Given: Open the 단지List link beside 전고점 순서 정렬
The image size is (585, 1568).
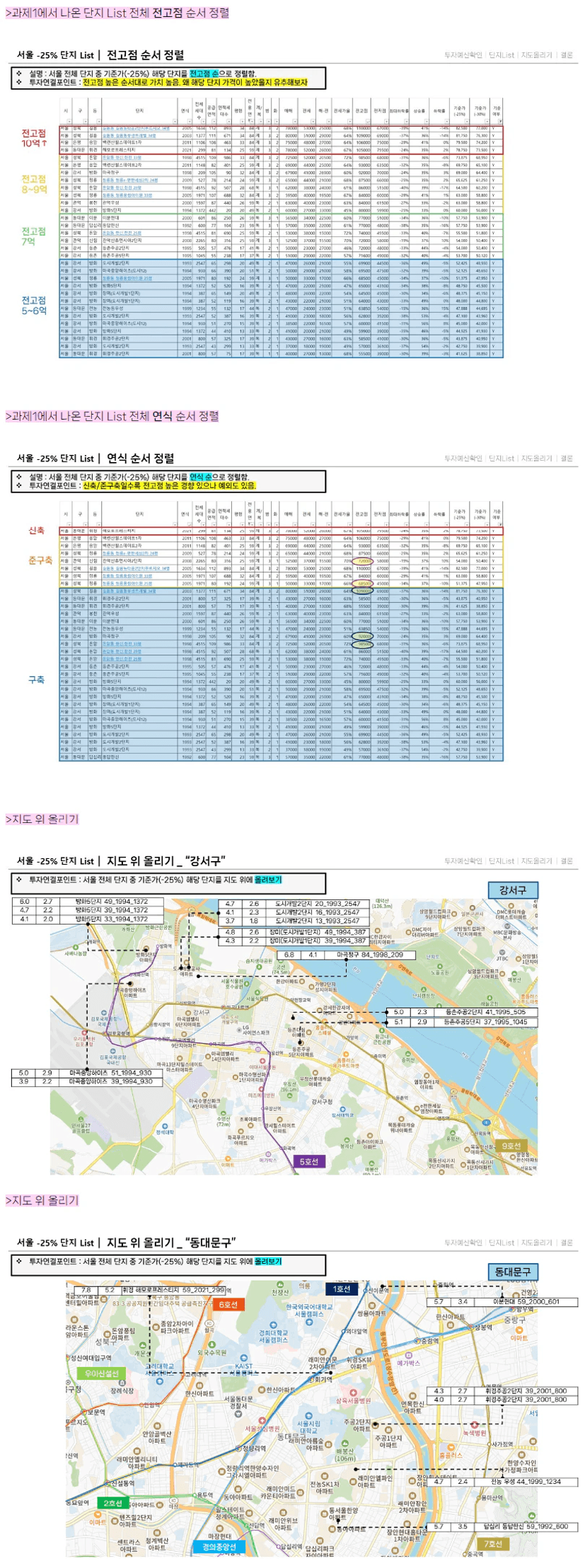Looking at the screenshot, I should (x=502, y=55).
